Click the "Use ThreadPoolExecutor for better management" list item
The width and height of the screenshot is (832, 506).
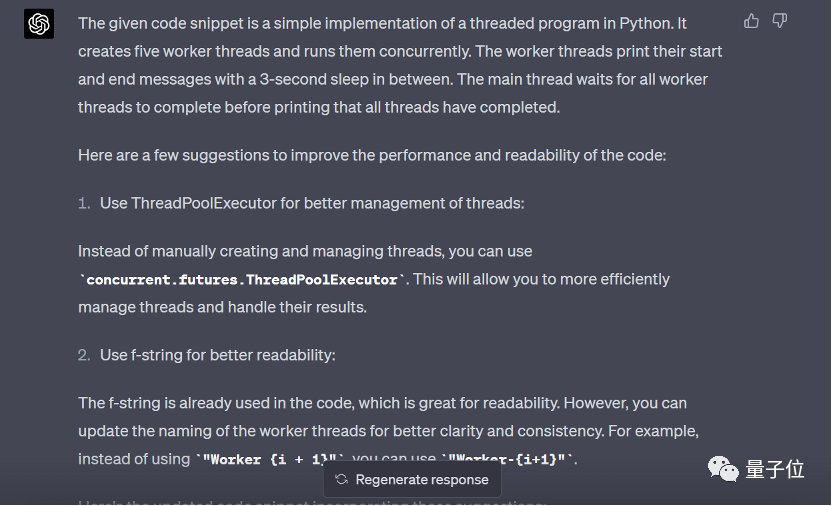(x=312, y=203)
